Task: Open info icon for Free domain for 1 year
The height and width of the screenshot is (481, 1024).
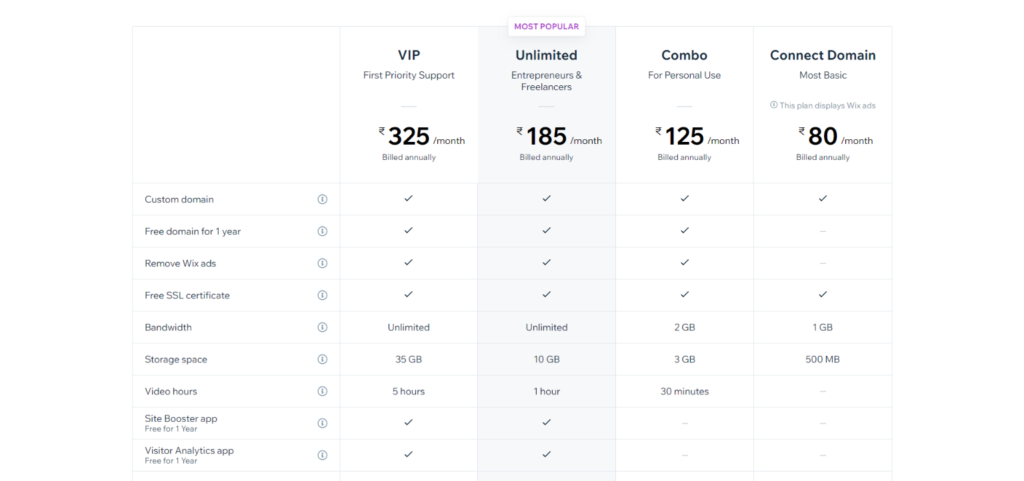Action: (x=322, y=231)
